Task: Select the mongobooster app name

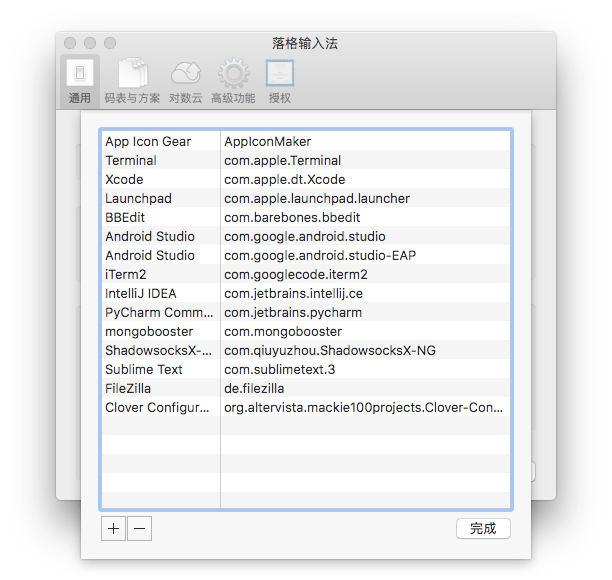Action: (149, 332)
